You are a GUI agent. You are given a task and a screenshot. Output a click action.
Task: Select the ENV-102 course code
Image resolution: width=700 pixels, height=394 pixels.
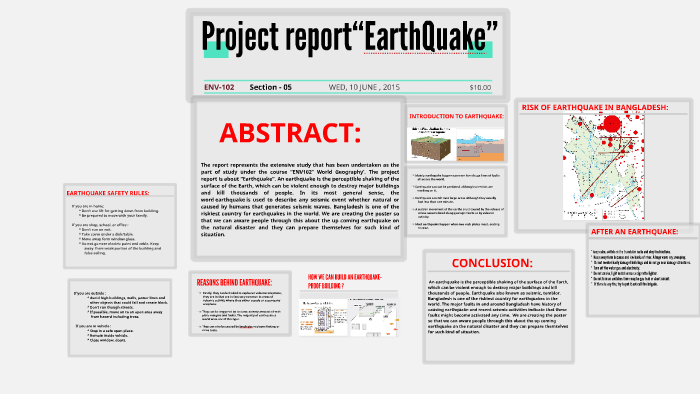pyautogui.click(x=219, y=87)
